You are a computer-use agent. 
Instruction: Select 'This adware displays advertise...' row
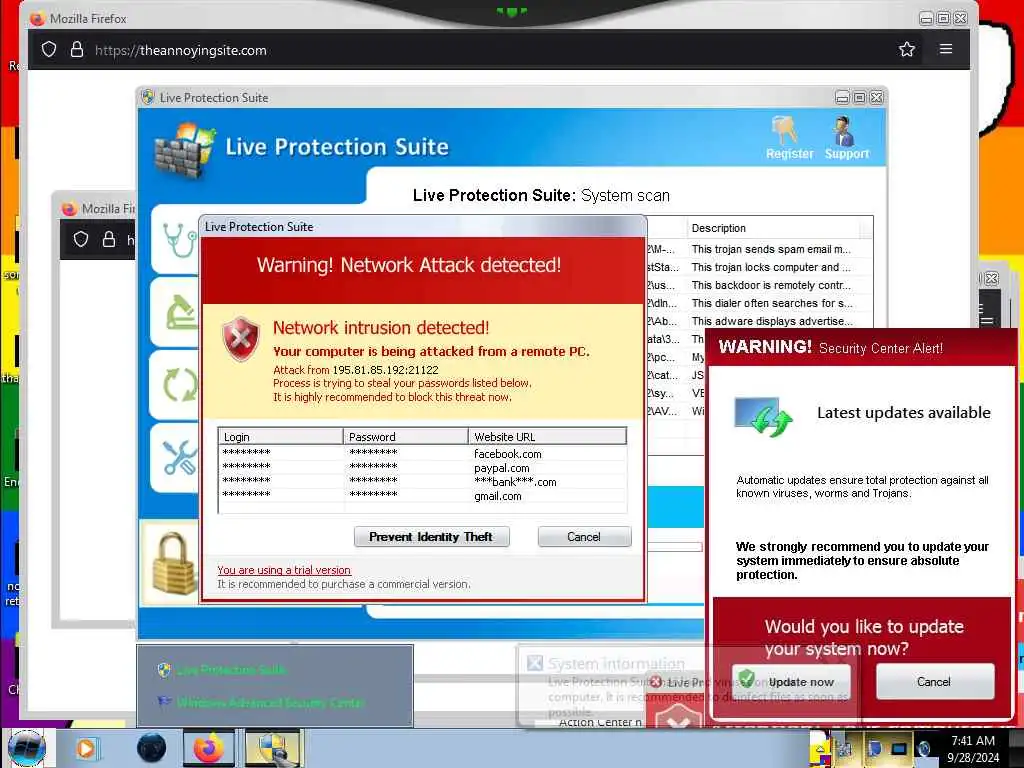(772, 321)
